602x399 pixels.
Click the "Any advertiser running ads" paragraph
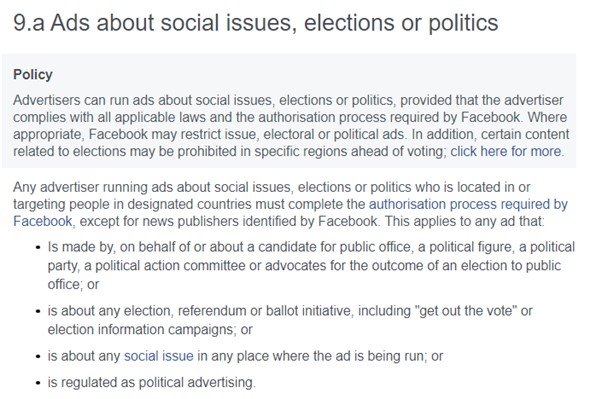tap(290, 204)
